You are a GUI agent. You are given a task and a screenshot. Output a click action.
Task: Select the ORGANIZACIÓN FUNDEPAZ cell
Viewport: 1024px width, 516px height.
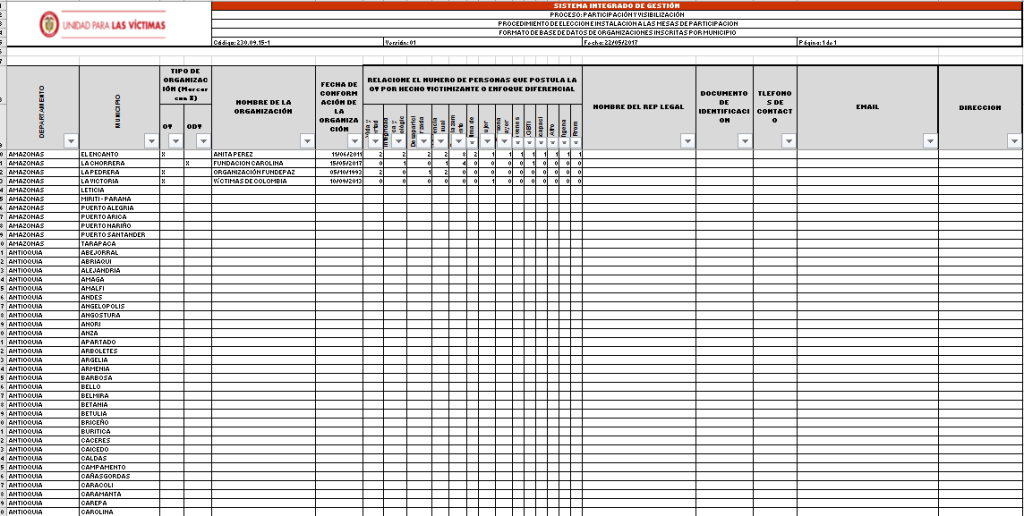[x=264, y=172]
